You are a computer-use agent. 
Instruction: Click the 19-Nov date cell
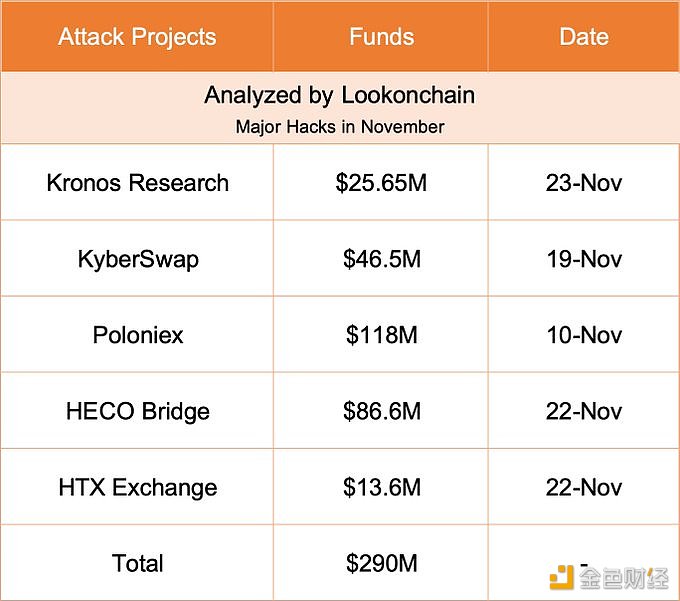(x=584, y=258)
